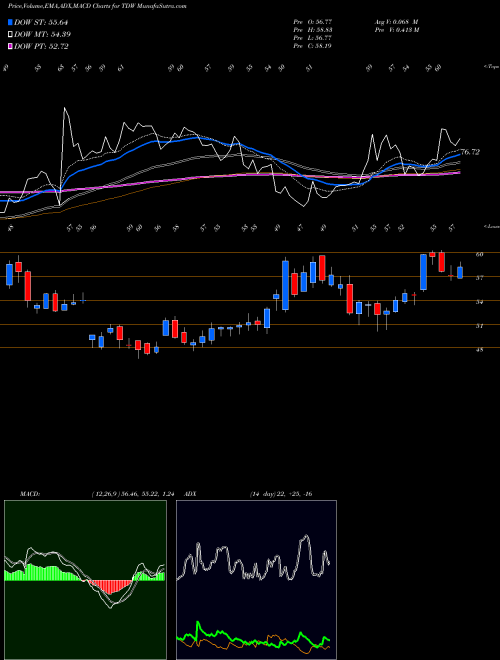This screenshot has width=500, height=660.
Task: Select the DOW MT: 54.39 legend text
Action: pos(42,35)
